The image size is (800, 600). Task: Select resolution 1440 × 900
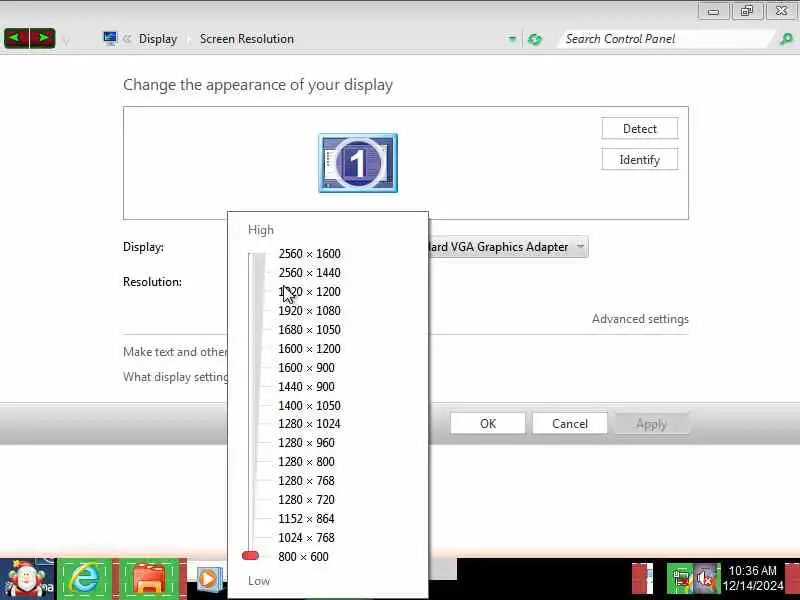(x=306, y=387)
